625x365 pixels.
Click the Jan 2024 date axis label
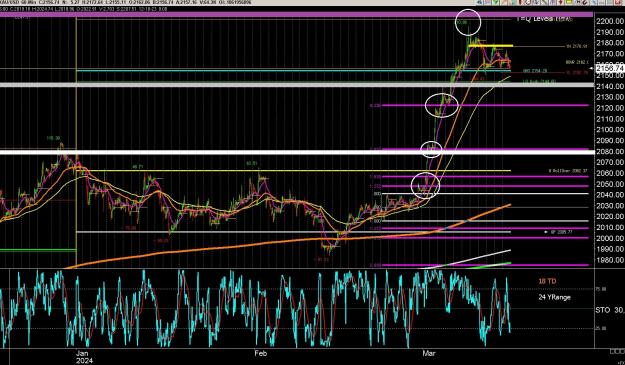pos(85,357)
